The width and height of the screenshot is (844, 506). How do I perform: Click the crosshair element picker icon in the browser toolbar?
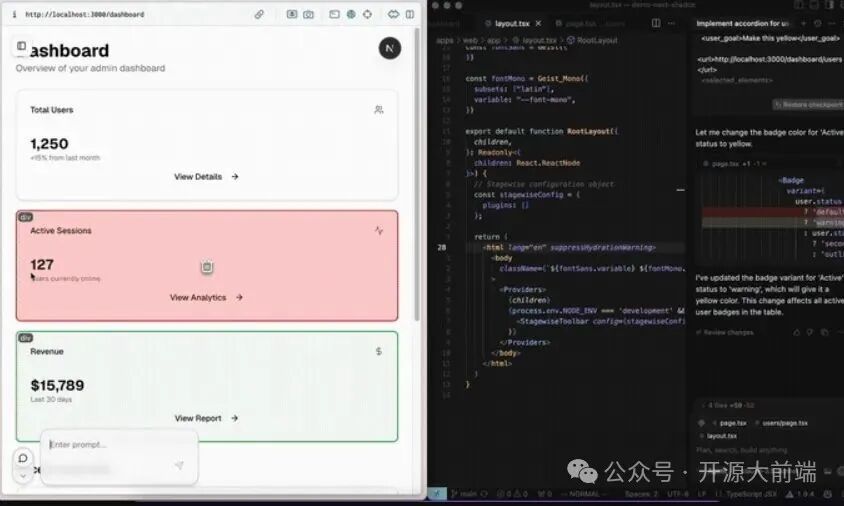367,15
